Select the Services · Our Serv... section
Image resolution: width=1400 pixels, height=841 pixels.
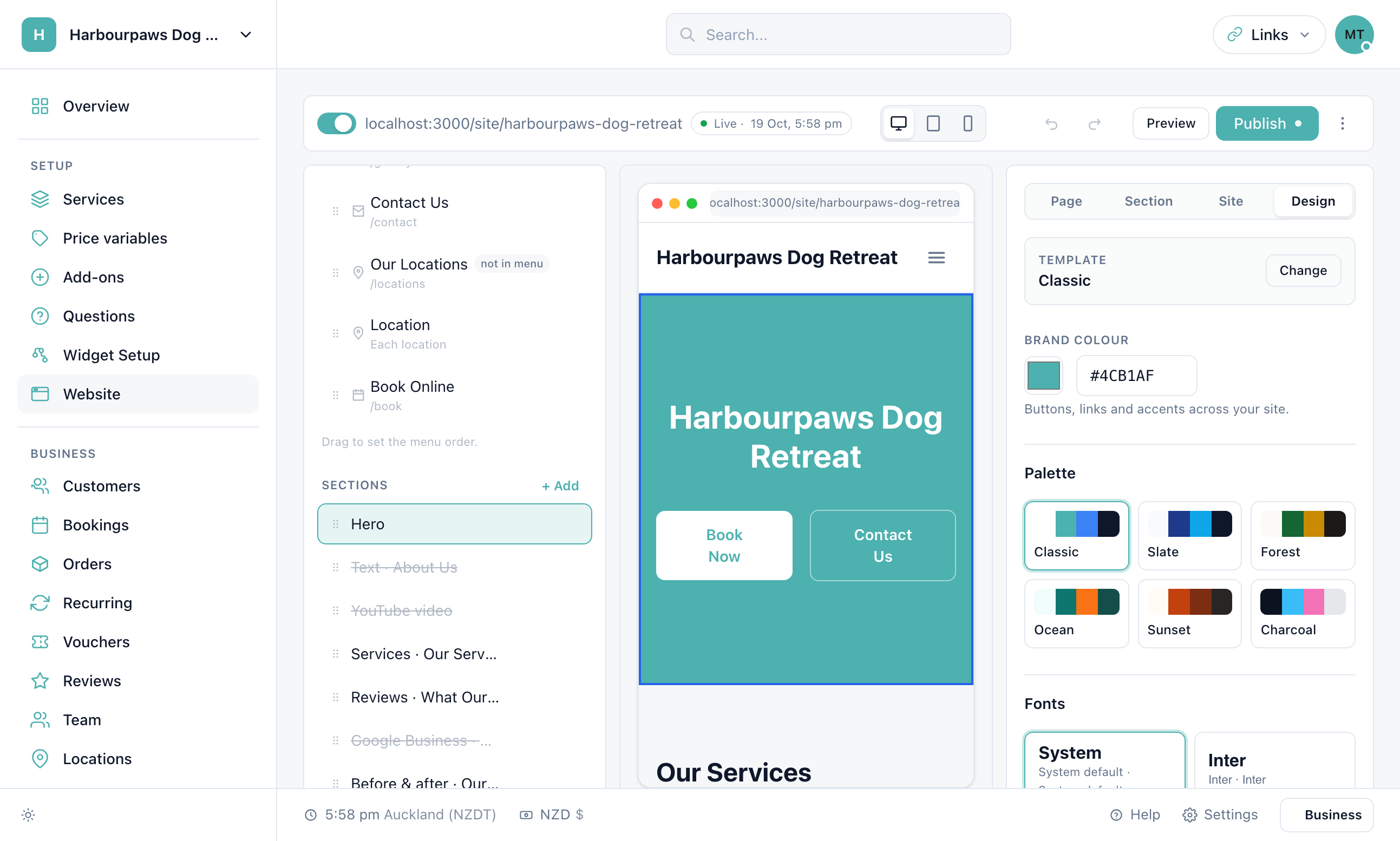tap(455, 653)
